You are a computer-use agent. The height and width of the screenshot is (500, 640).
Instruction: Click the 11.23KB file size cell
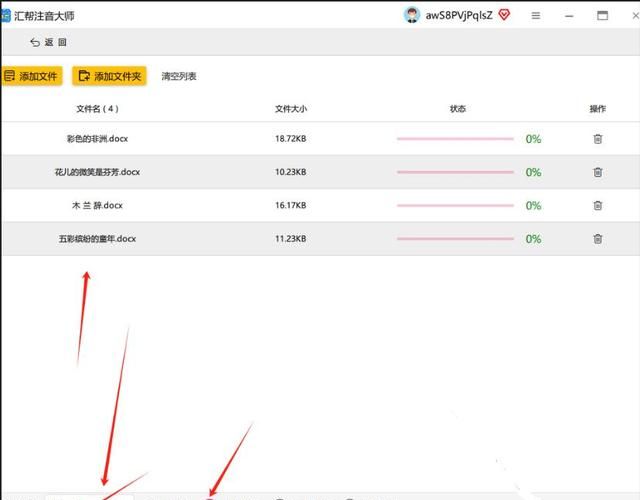click(x=291, y=239)
